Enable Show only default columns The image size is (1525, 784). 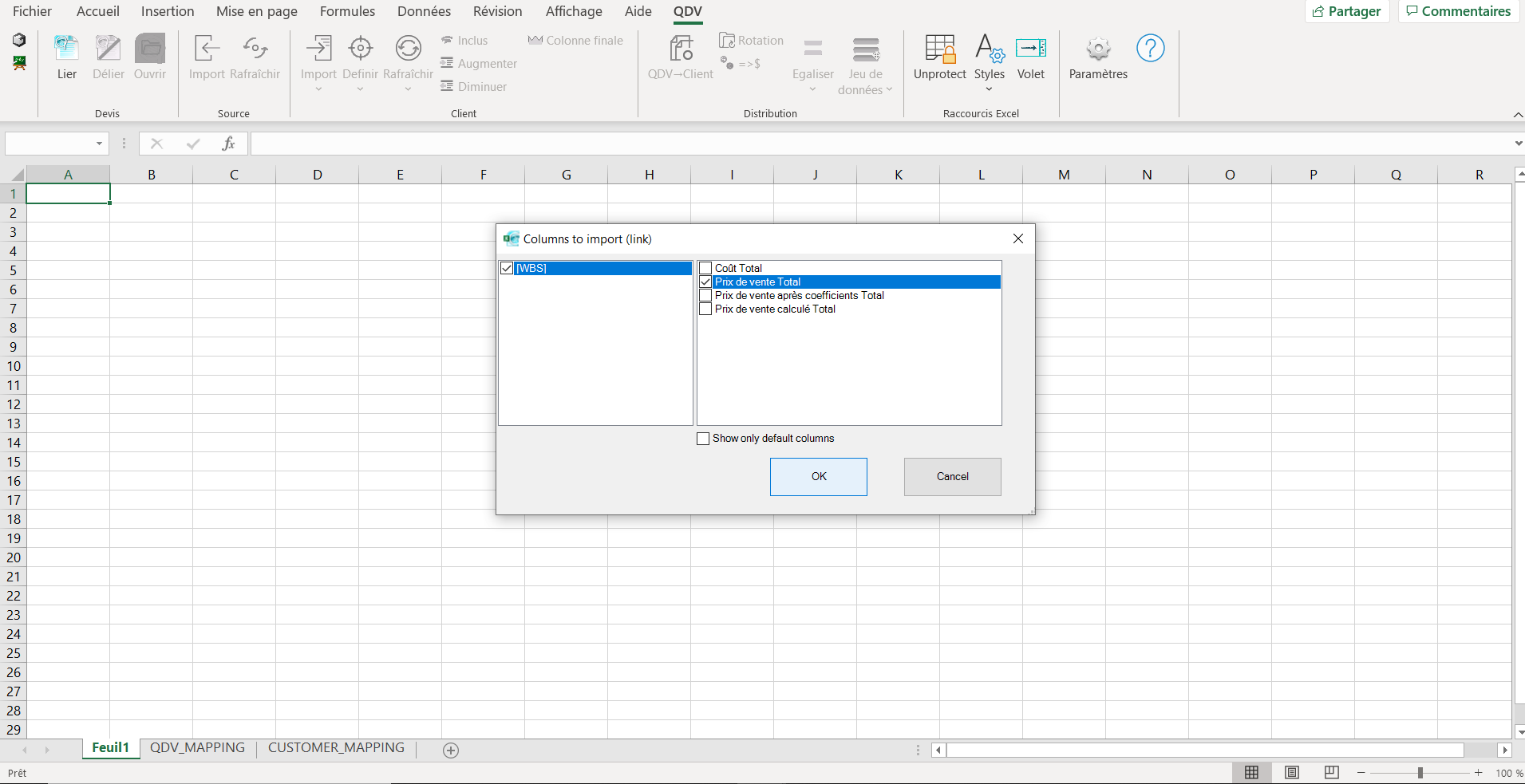703,439
